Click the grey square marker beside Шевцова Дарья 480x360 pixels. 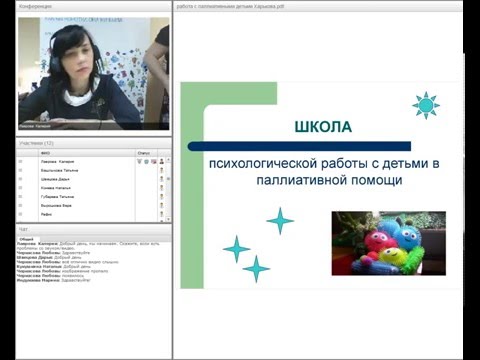(20, 179)
